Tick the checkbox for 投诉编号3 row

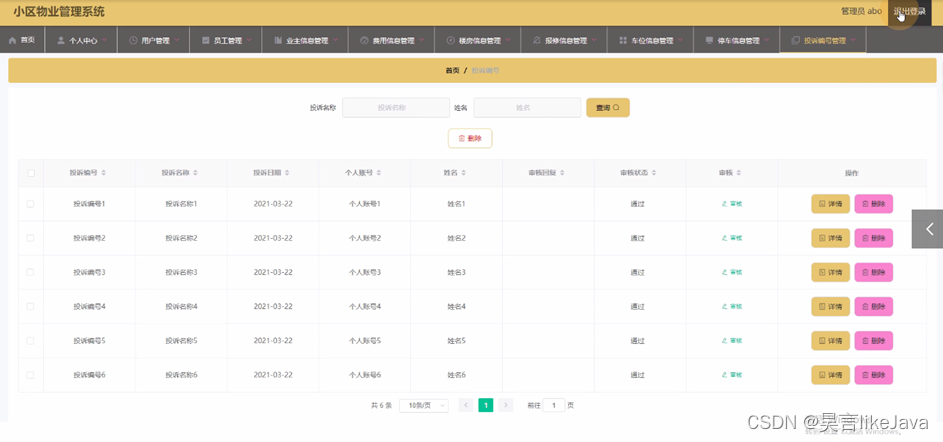(30, 272)
